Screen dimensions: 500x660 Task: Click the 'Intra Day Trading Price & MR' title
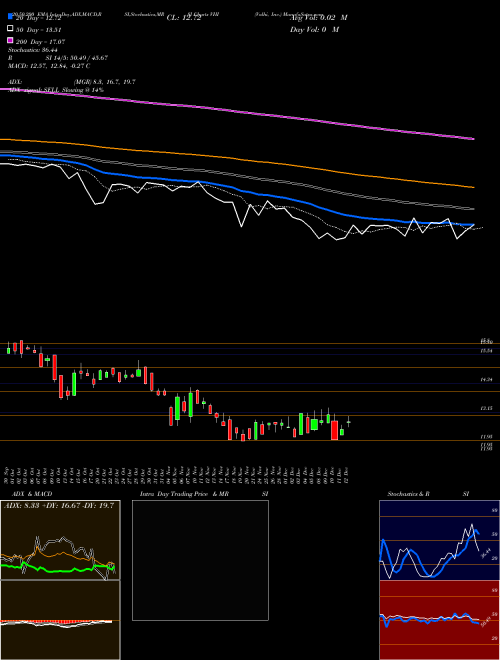tap(184, 494)
